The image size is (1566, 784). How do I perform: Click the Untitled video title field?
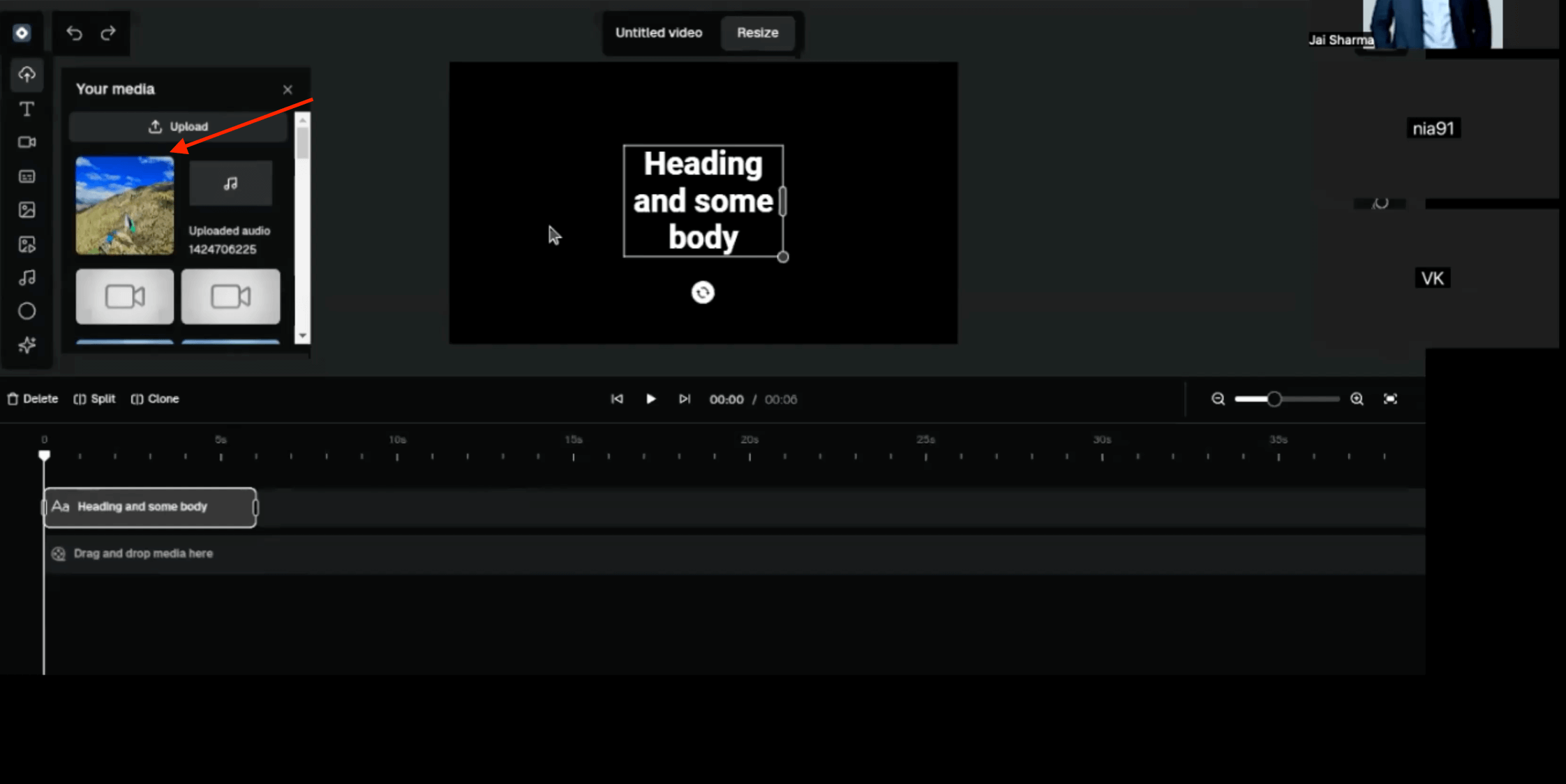coord(658,33)
